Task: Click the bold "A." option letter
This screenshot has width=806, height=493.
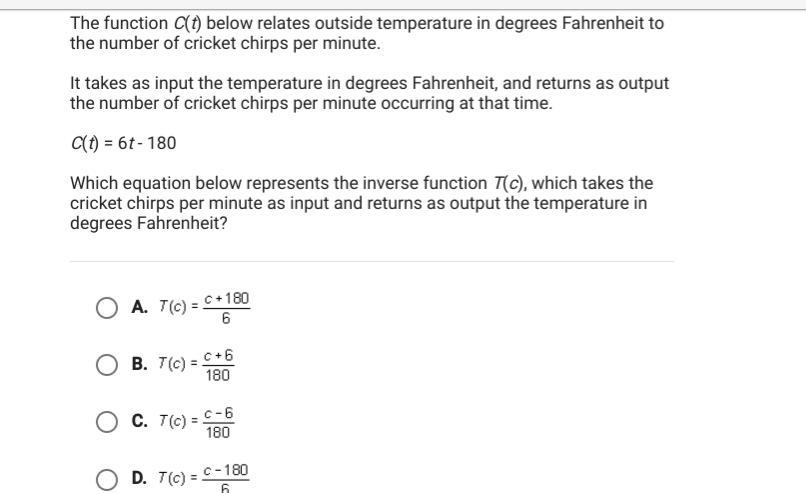Action: tap(139, 307)
